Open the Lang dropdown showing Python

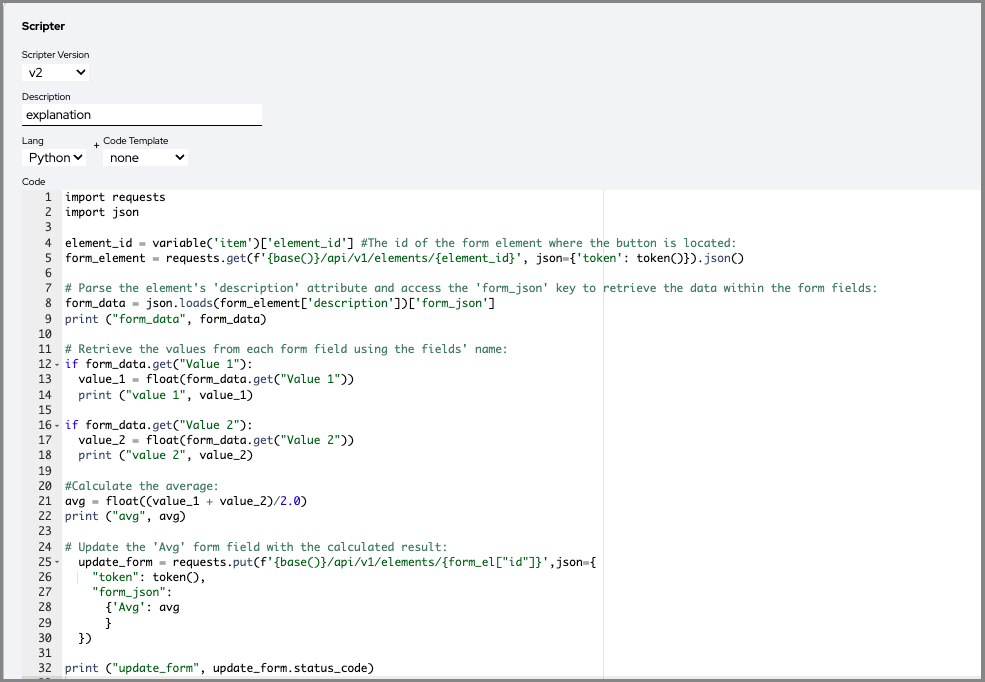55,157
